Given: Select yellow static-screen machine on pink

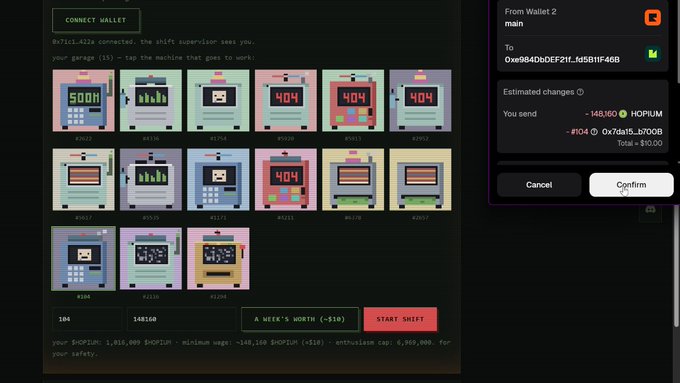Looking at the screenshot, I should [x=218, y=259].
